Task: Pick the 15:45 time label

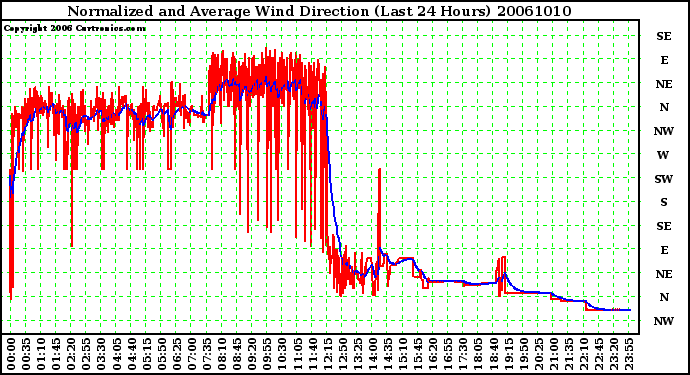Action: click(418, 354)
